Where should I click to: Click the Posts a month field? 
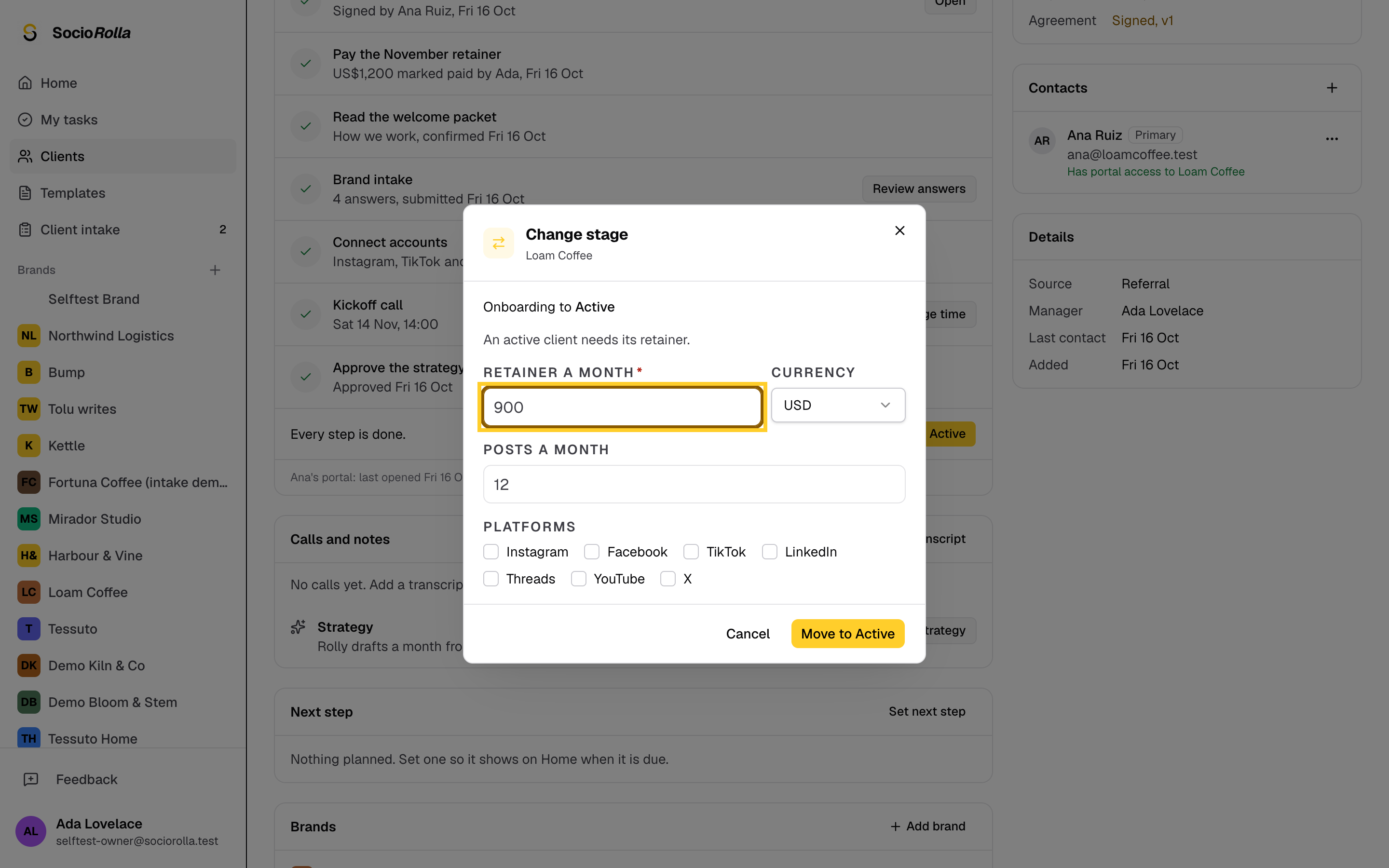[x=694, y=484]
